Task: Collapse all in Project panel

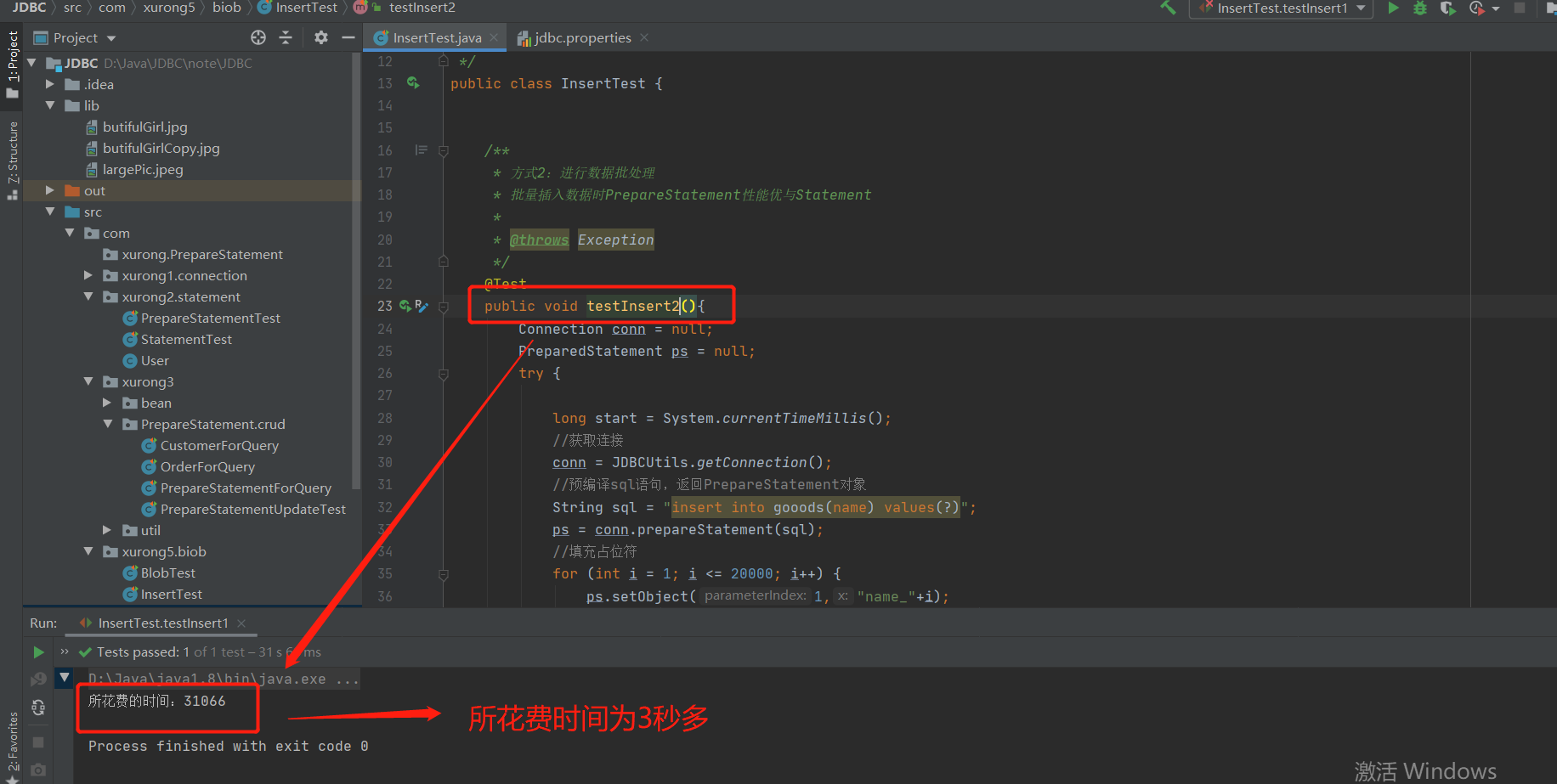Action: 286,37
